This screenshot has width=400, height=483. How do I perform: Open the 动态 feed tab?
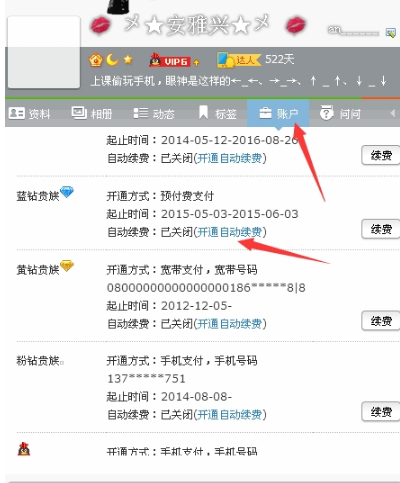click(x=154, y=114)
